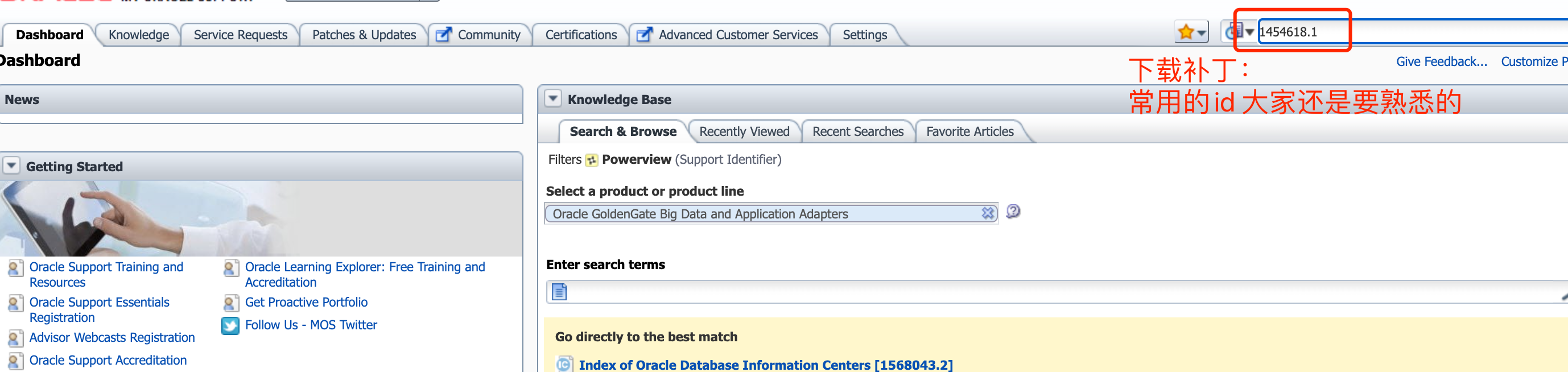The image size is (1568, 372).
Task: Open Get Proactive Portfolio link
Action: point(306,303)
